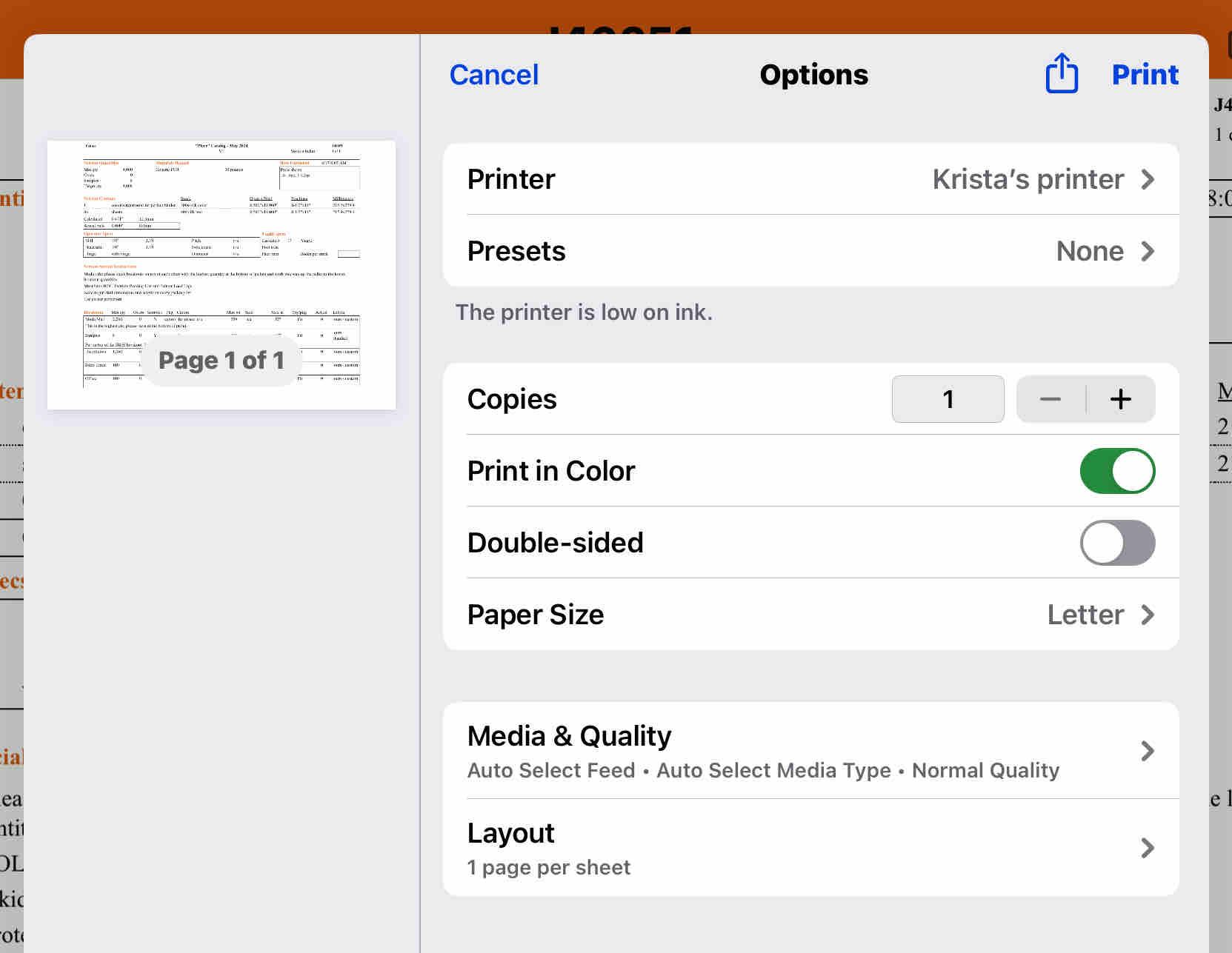Tap the Presets row chevron arrow
Image resolution: width=1232 pixels, height=953 pixels.
(x=1148, y=251)
